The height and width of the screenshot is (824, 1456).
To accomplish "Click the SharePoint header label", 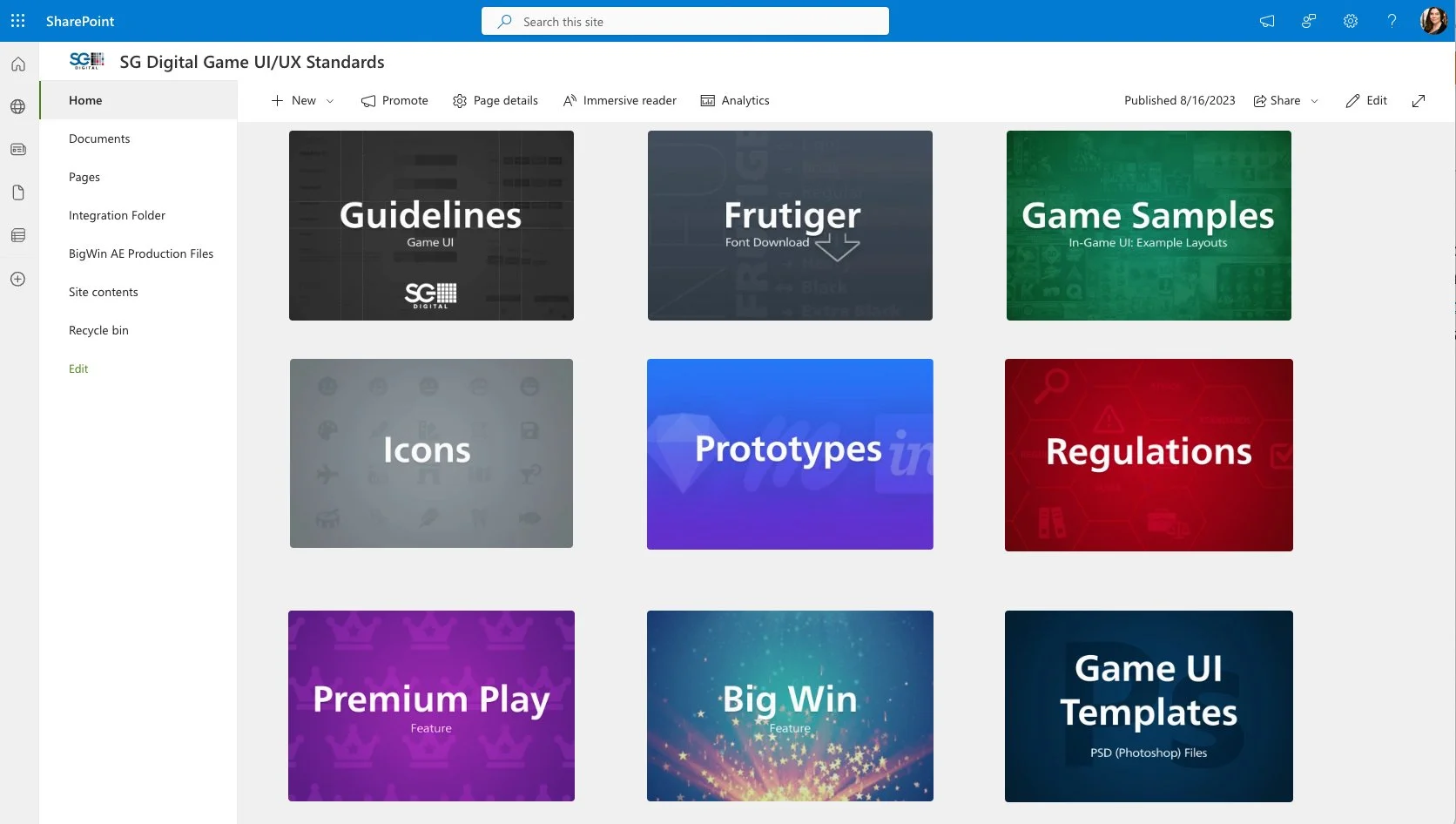I will pos(80,21).
